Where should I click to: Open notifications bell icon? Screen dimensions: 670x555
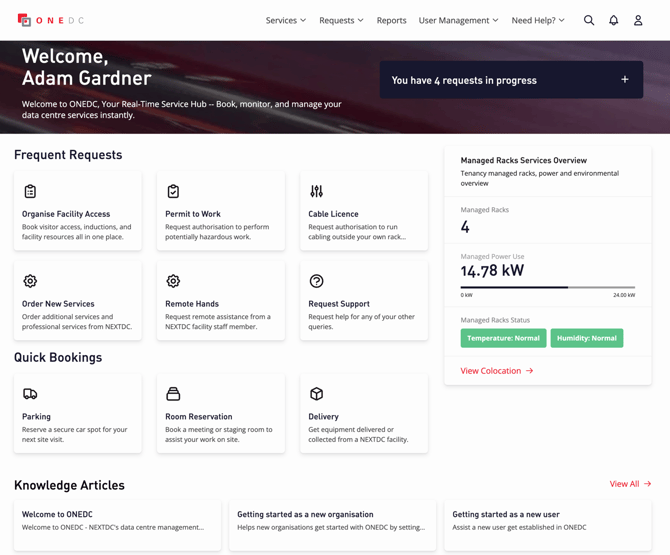pyautogui.click(x=614, y=20)
